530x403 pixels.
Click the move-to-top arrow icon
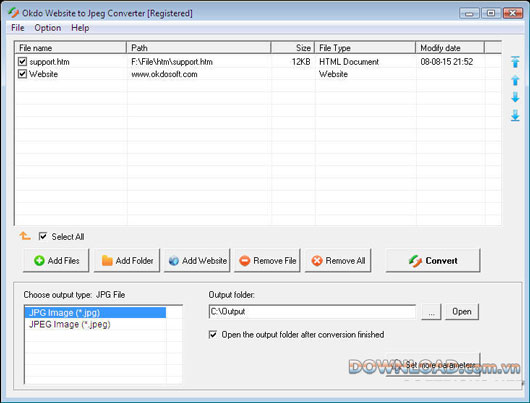[515, 62]
